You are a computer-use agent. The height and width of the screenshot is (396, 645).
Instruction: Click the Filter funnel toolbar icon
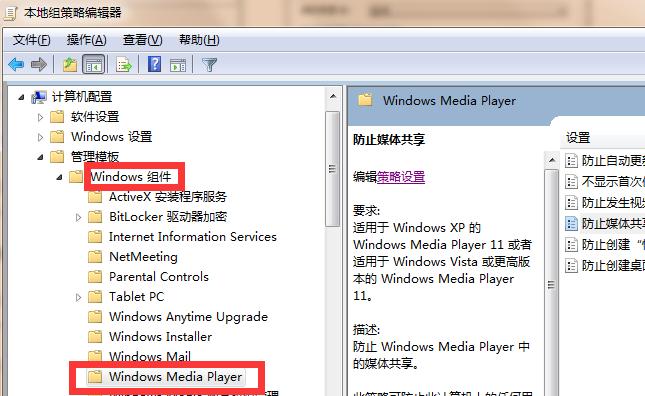tap(209, 65)
